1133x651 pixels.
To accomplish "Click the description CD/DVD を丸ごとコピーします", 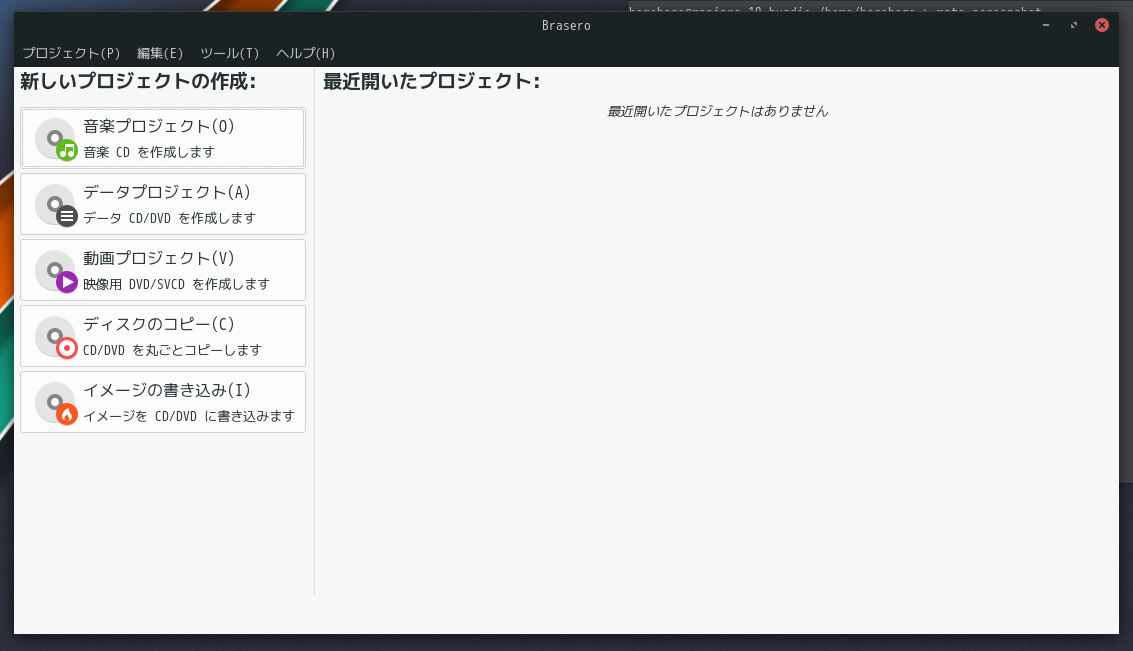I will (173, 350).
